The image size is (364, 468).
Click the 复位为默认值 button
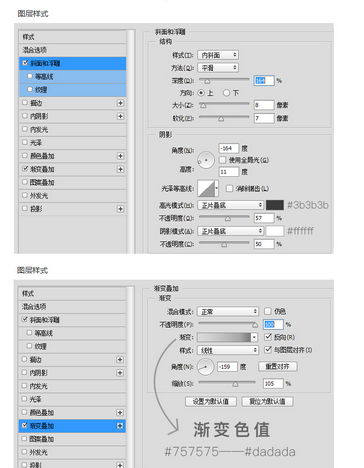(x=267, y=401)
